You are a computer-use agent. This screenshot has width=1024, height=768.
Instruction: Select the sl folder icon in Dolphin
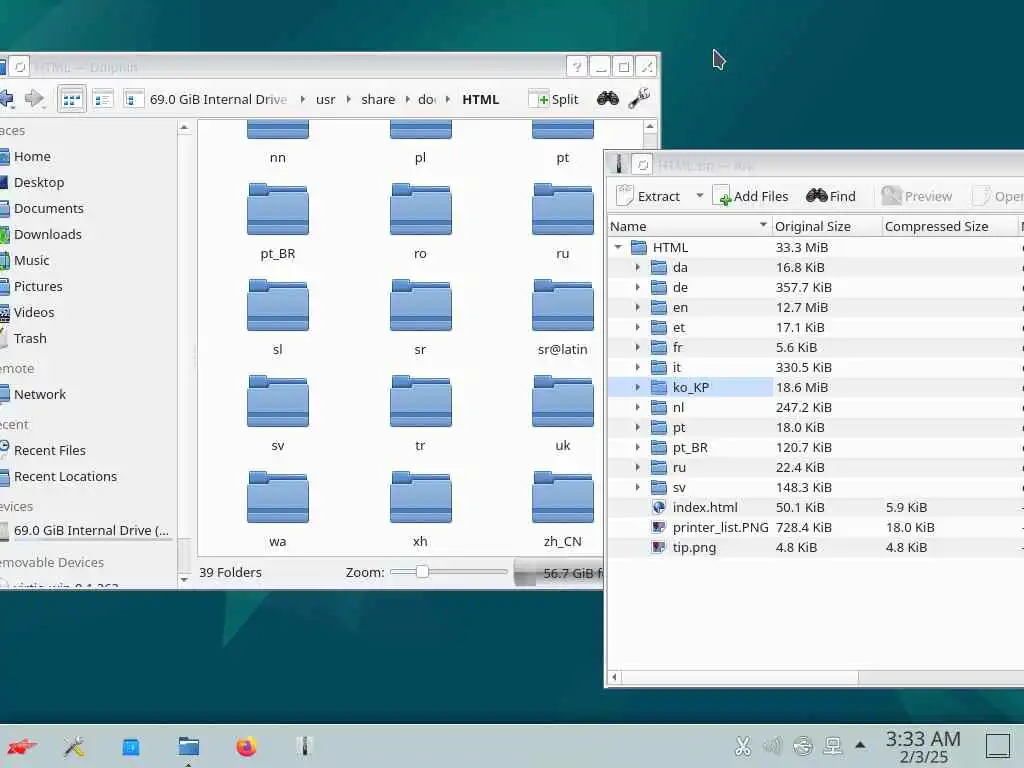pos(278,306)
